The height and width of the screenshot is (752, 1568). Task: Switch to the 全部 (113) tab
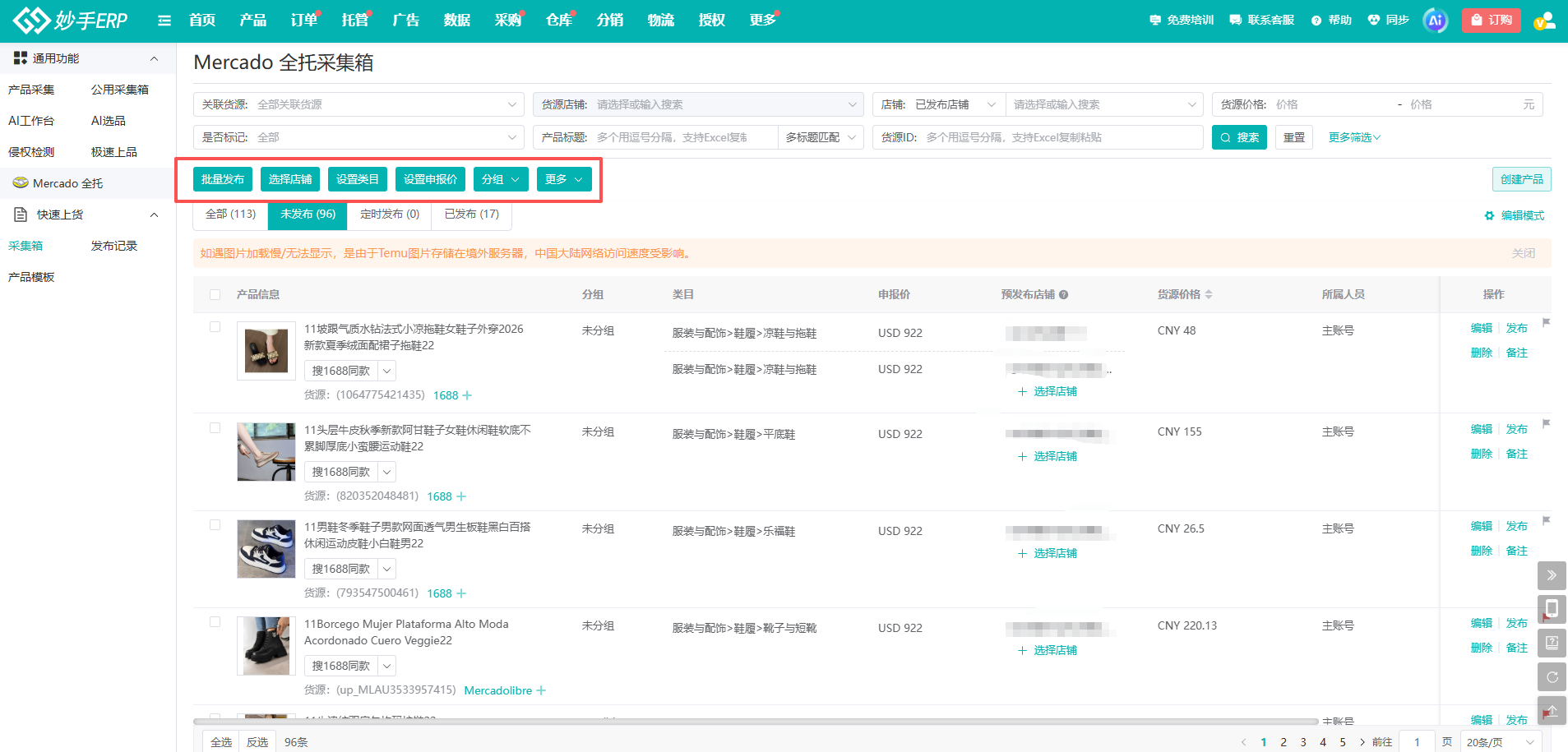pos(231,214)
